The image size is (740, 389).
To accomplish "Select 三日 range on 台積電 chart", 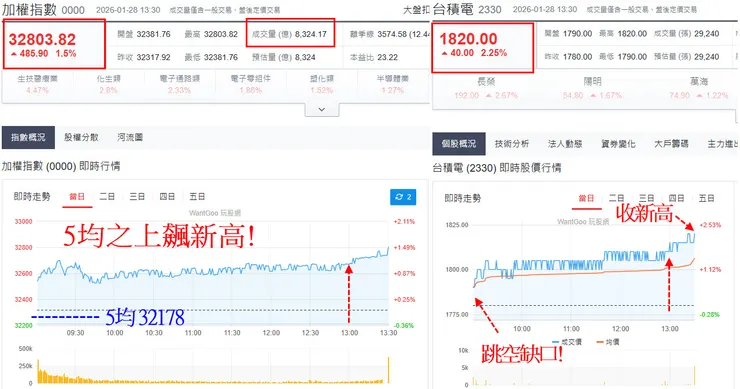I will coord(647,199).
